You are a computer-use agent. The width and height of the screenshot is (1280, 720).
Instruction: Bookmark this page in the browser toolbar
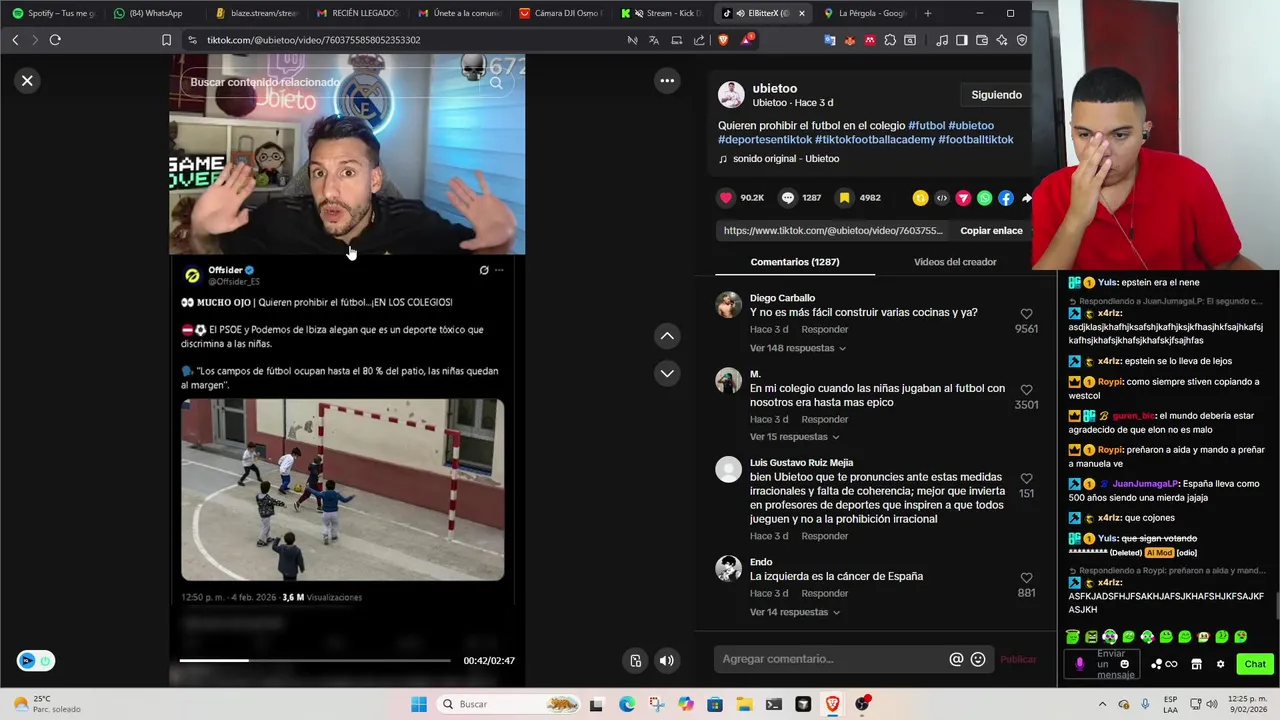(166, 40)
